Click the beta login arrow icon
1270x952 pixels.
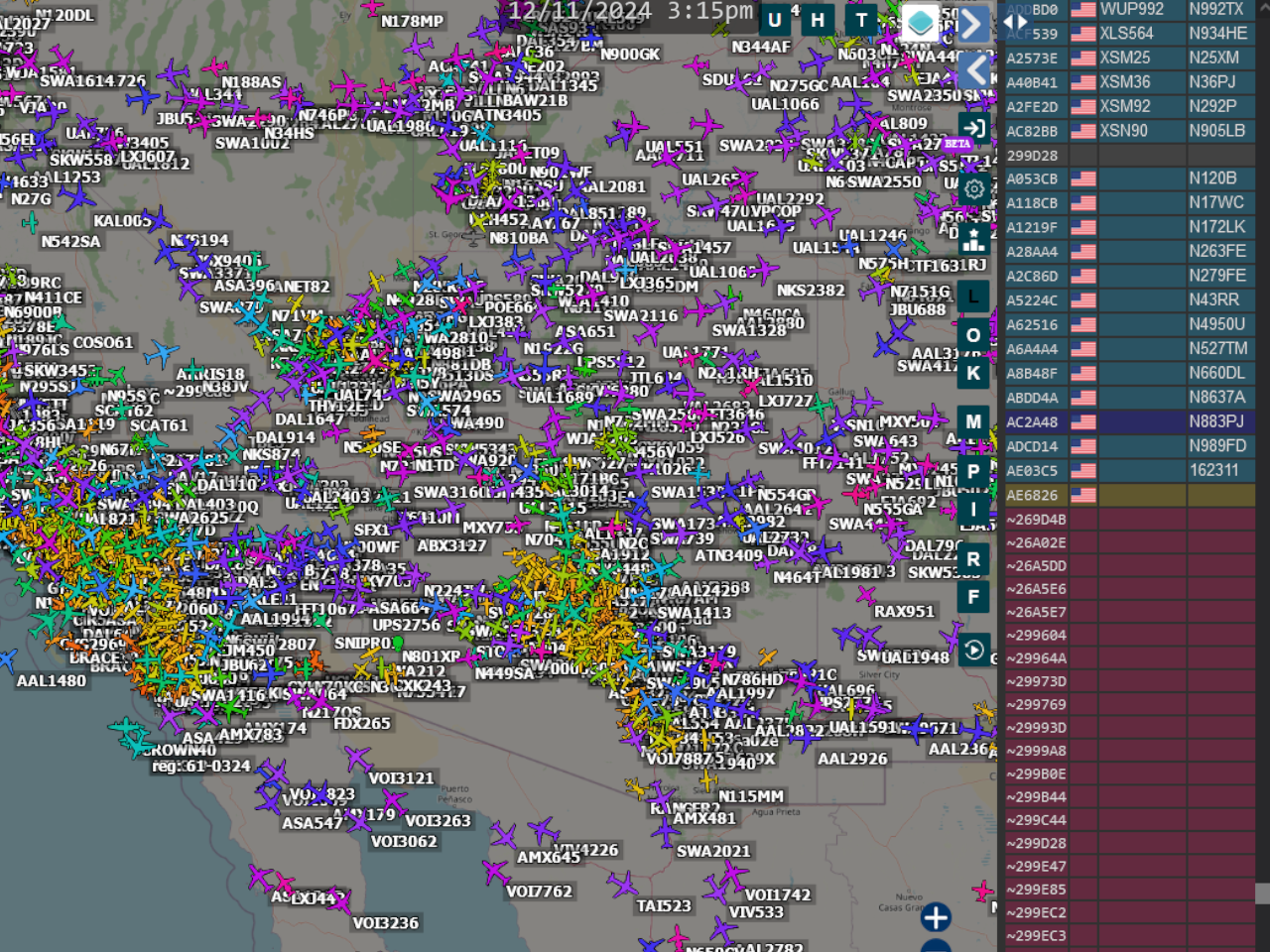pyautogui.click(x=973, y=128)
